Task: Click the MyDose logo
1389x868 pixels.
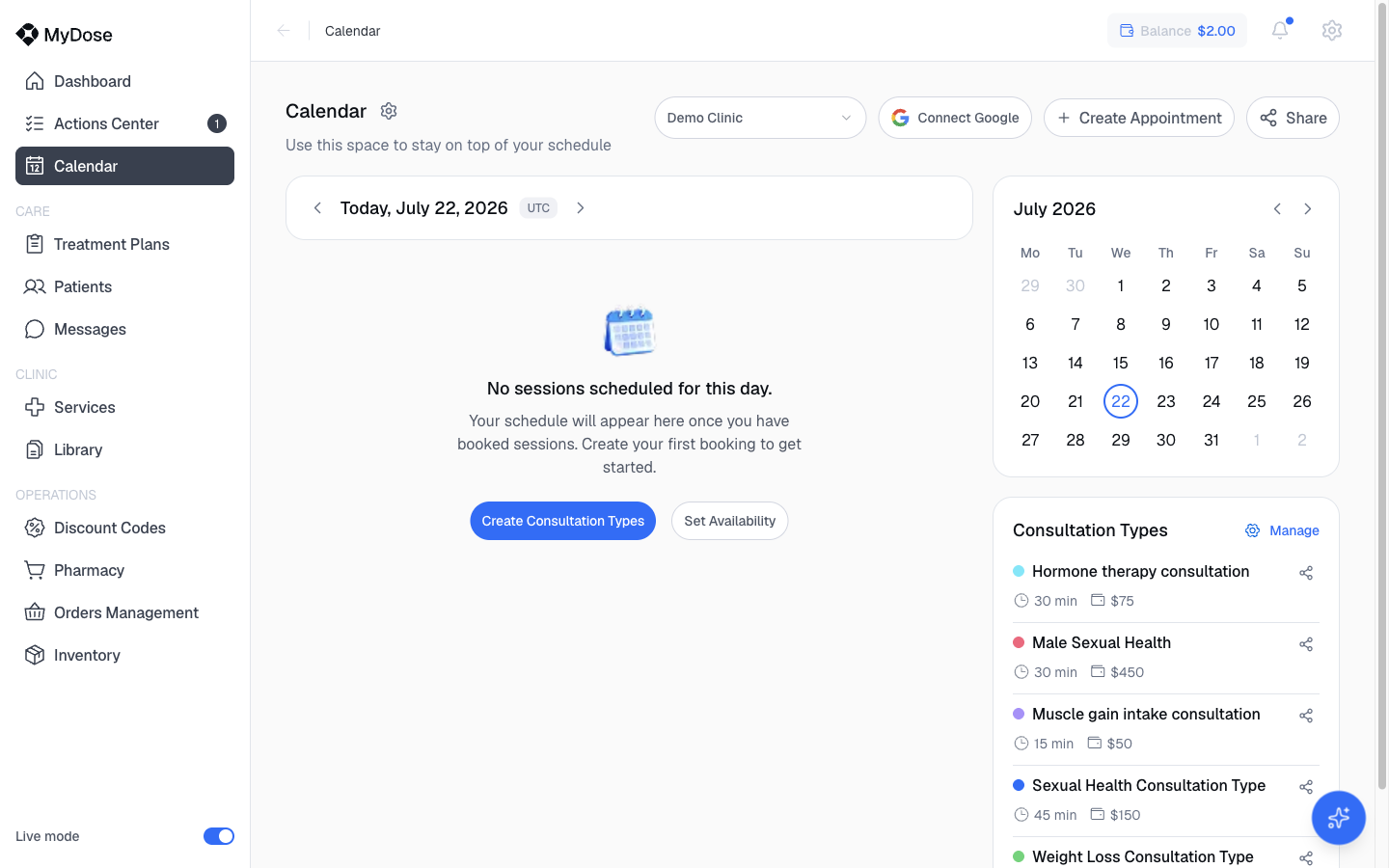Action: coord(65,35)
